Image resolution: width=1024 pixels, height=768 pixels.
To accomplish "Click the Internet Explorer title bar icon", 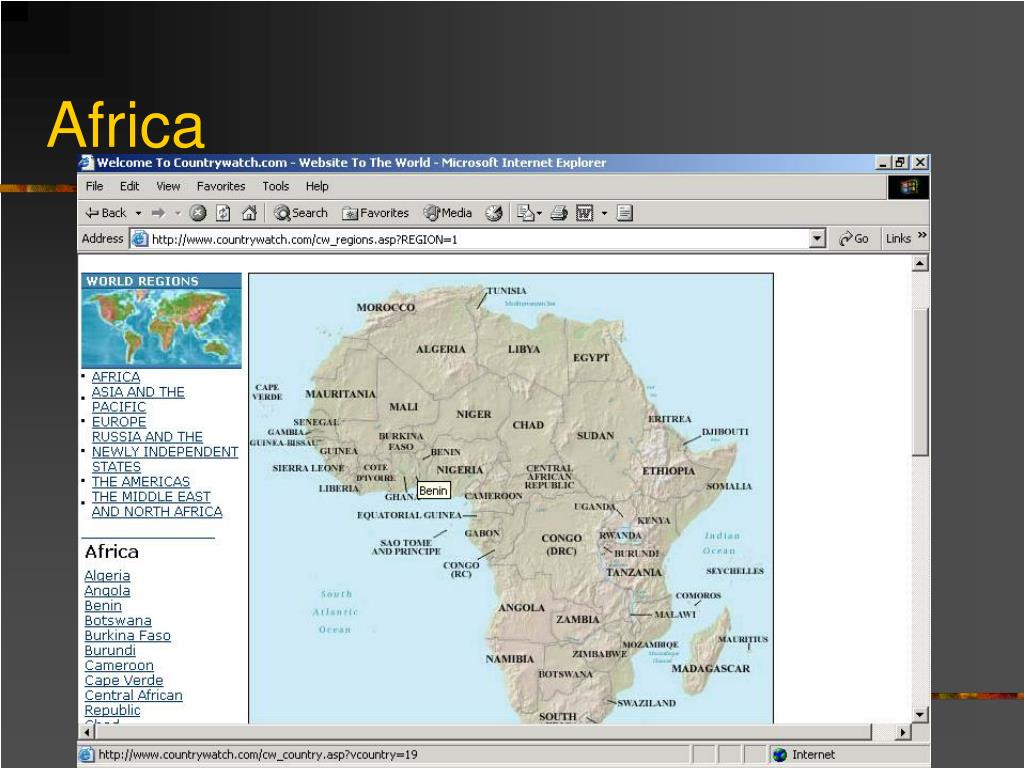I will pyautogui.click(x=86, y=163).
